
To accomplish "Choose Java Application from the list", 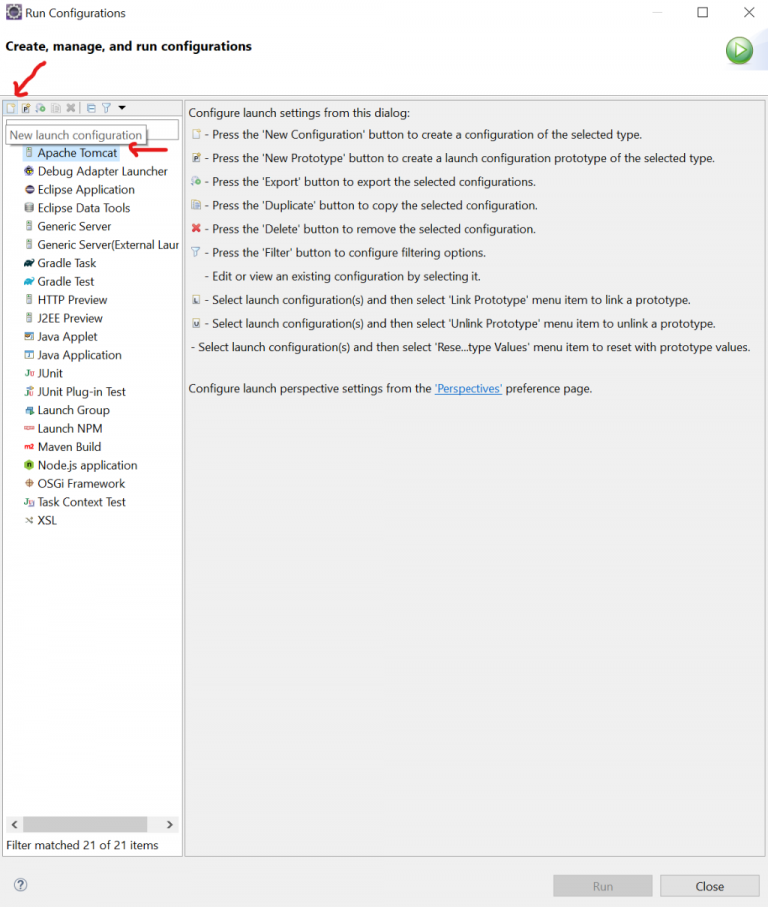I will [x=79, y=355].
